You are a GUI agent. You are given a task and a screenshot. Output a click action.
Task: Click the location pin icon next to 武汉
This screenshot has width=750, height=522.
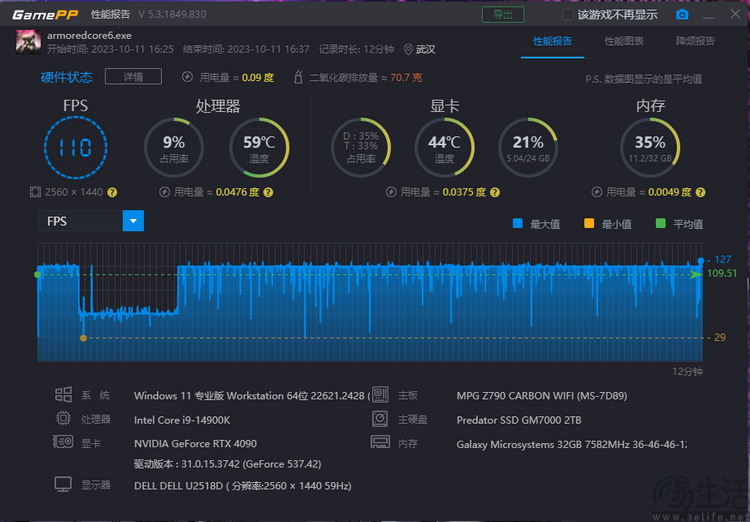[x=408, y=49]
